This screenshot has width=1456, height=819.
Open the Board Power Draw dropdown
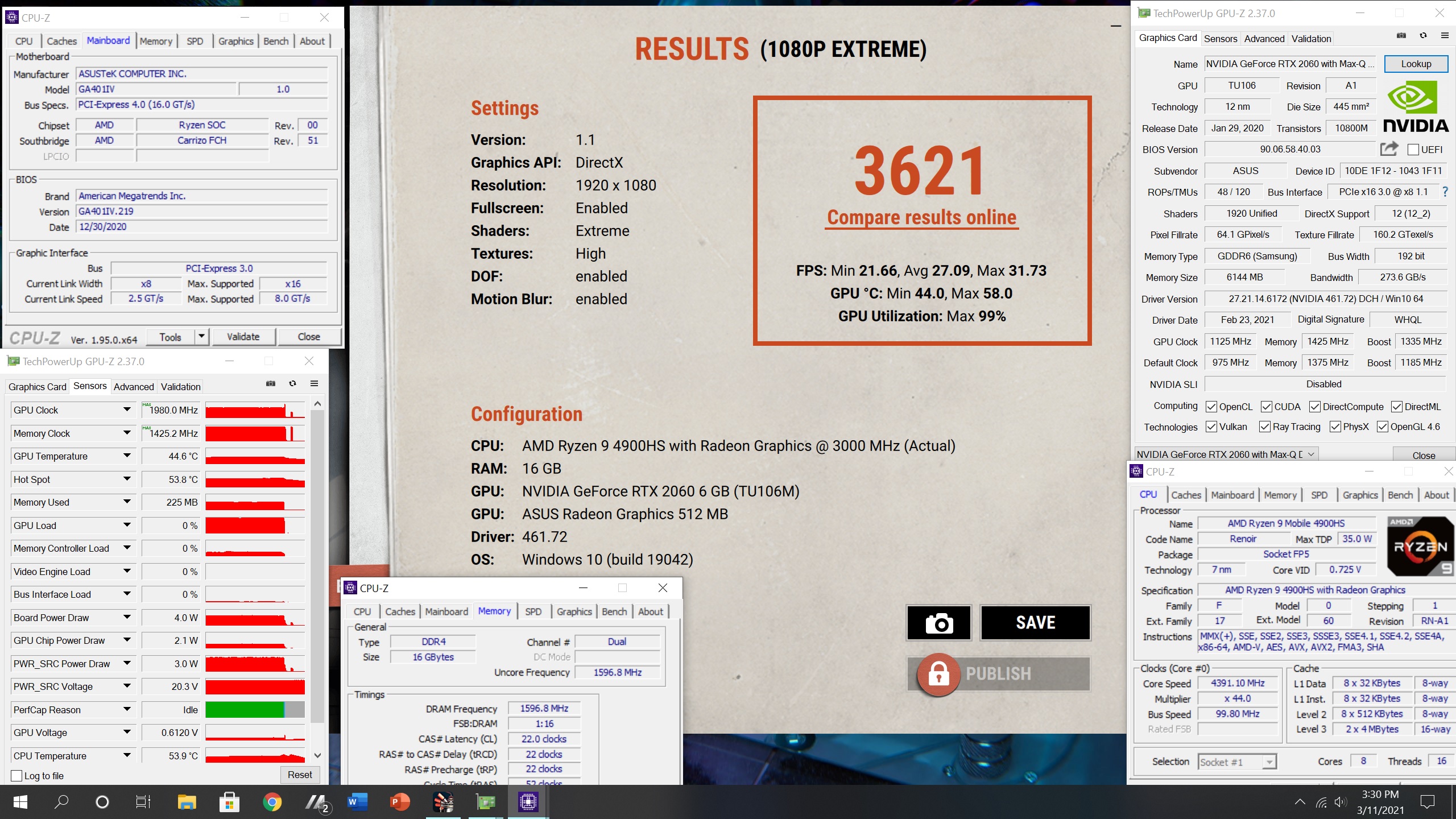point(127,617)
